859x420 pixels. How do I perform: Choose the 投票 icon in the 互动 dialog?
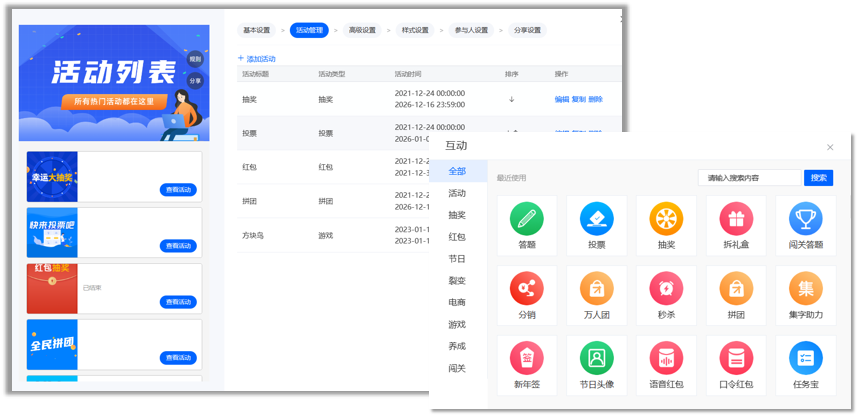597,218
